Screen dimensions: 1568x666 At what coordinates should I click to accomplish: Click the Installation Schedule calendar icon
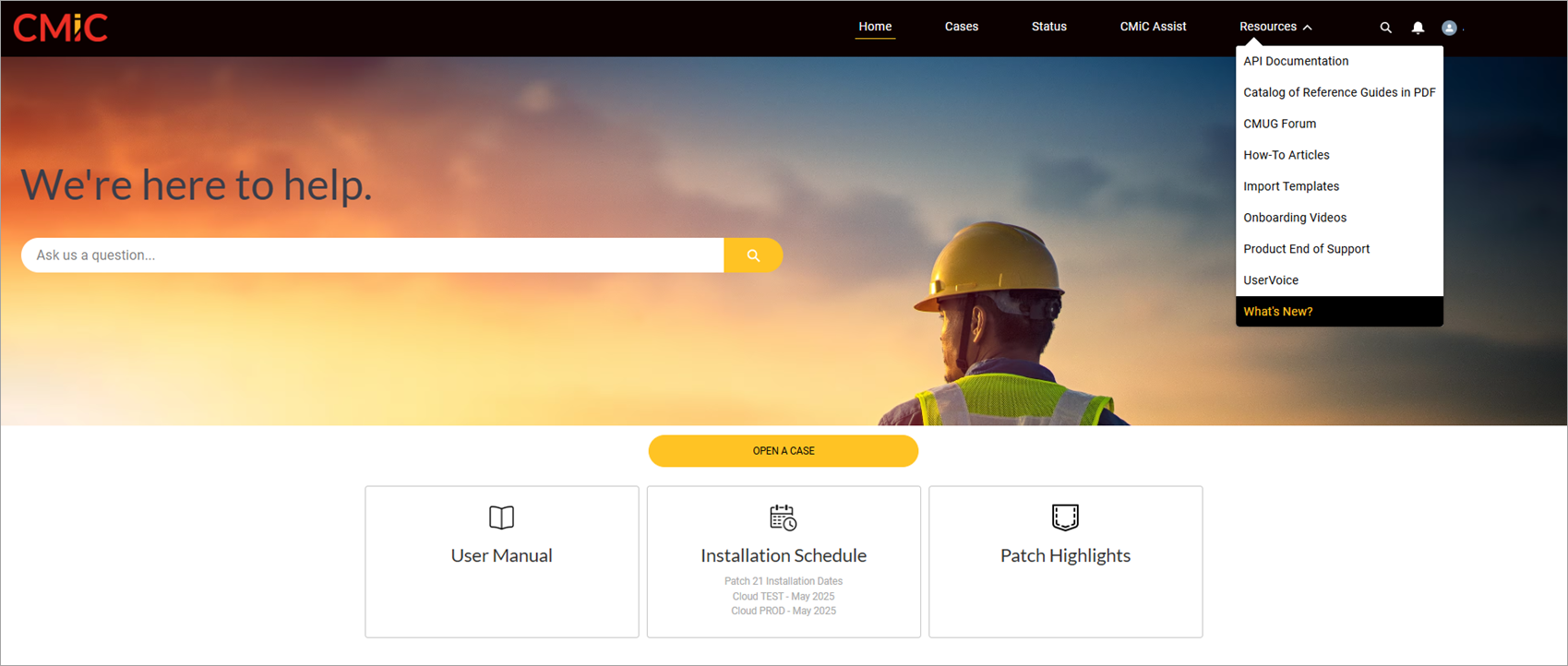[x=784, y=517]
